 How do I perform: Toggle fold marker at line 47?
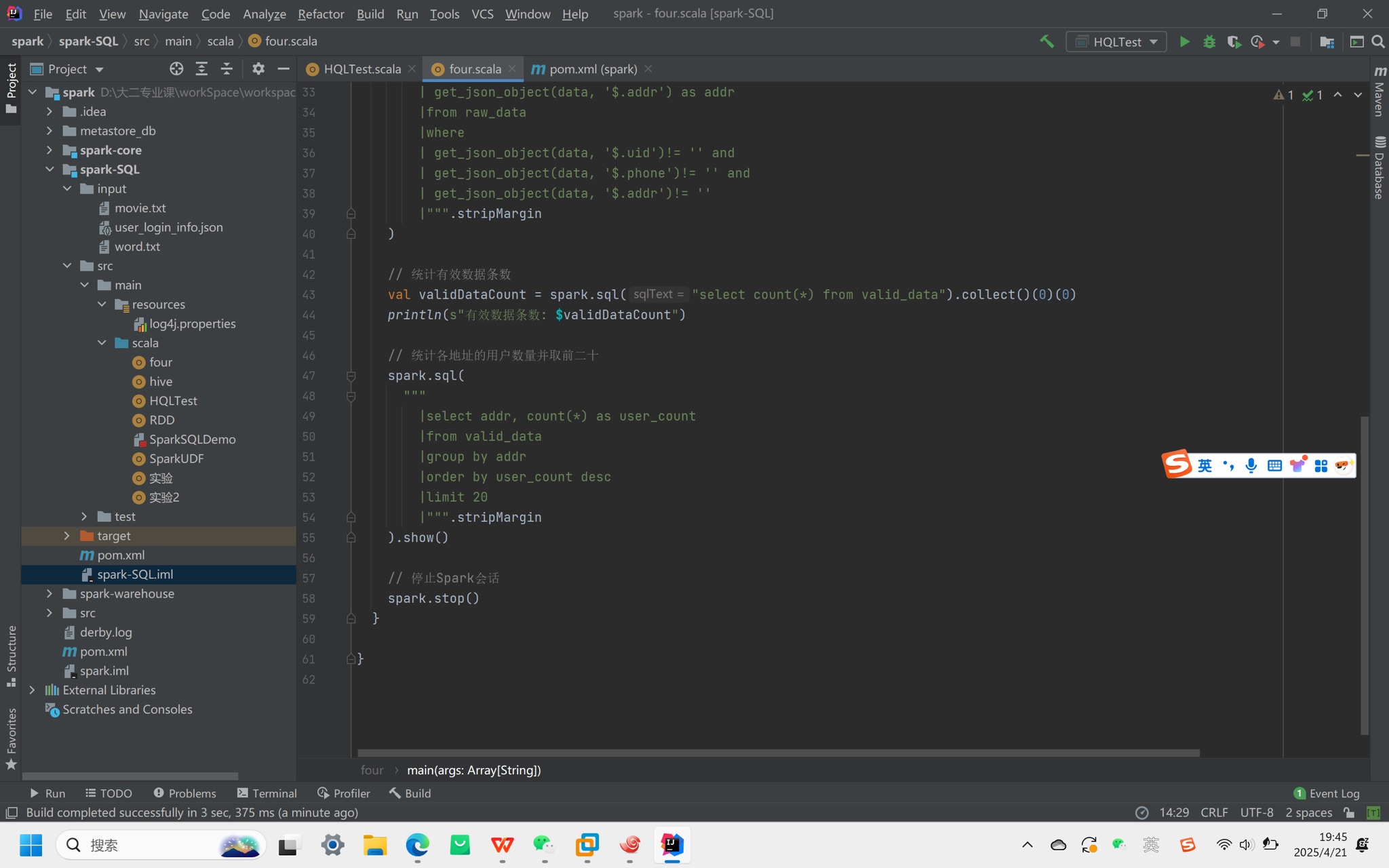[x=351, y=376]
